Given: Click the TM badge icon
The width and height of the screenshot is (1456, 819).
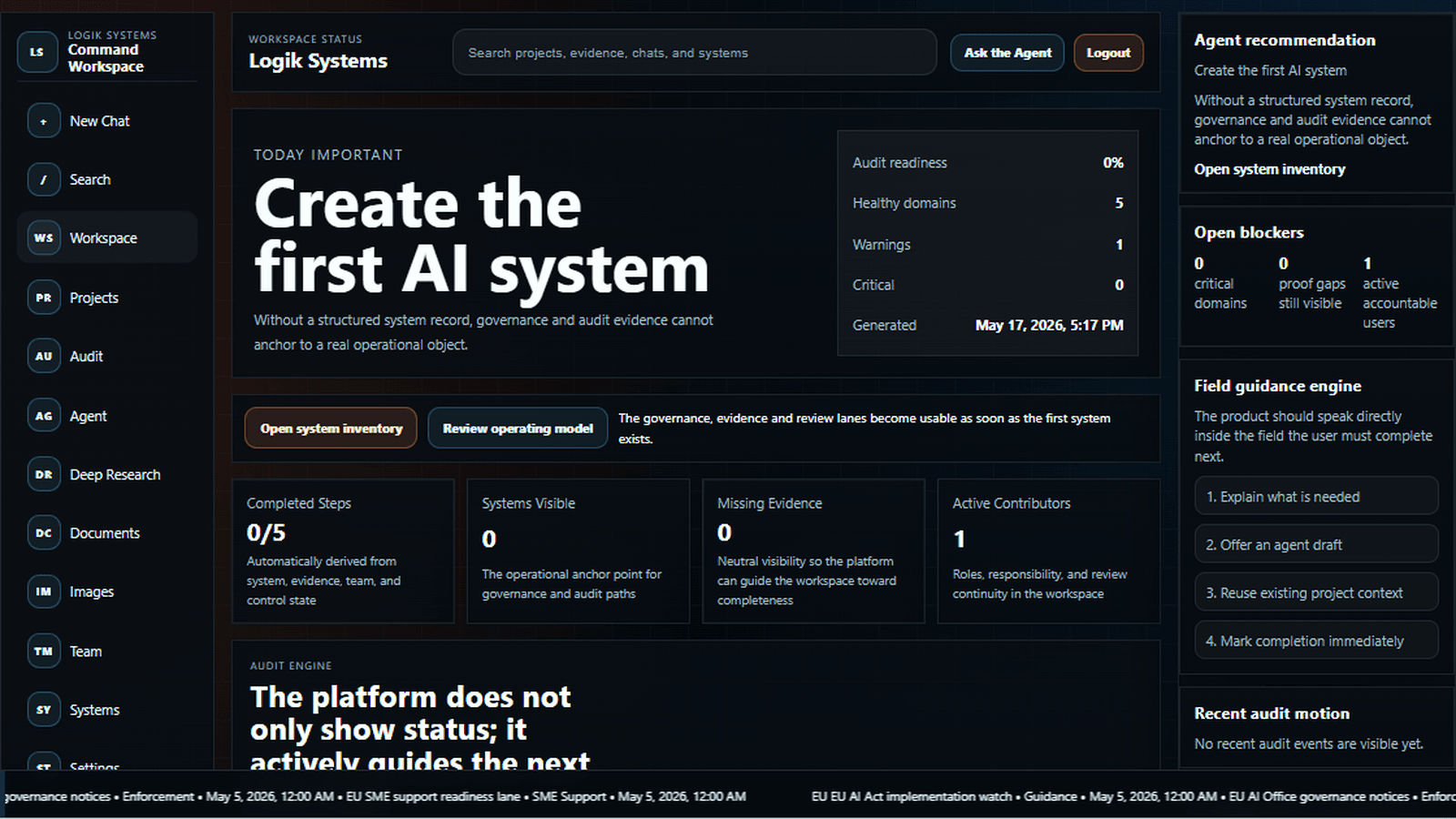Looking at the screenshot, I should (44, 651).
